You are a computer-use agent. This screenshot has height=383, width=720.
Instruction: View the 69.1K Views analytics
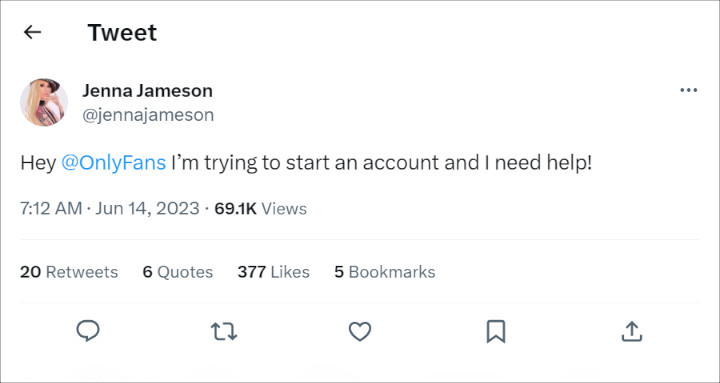click(260, 209)
